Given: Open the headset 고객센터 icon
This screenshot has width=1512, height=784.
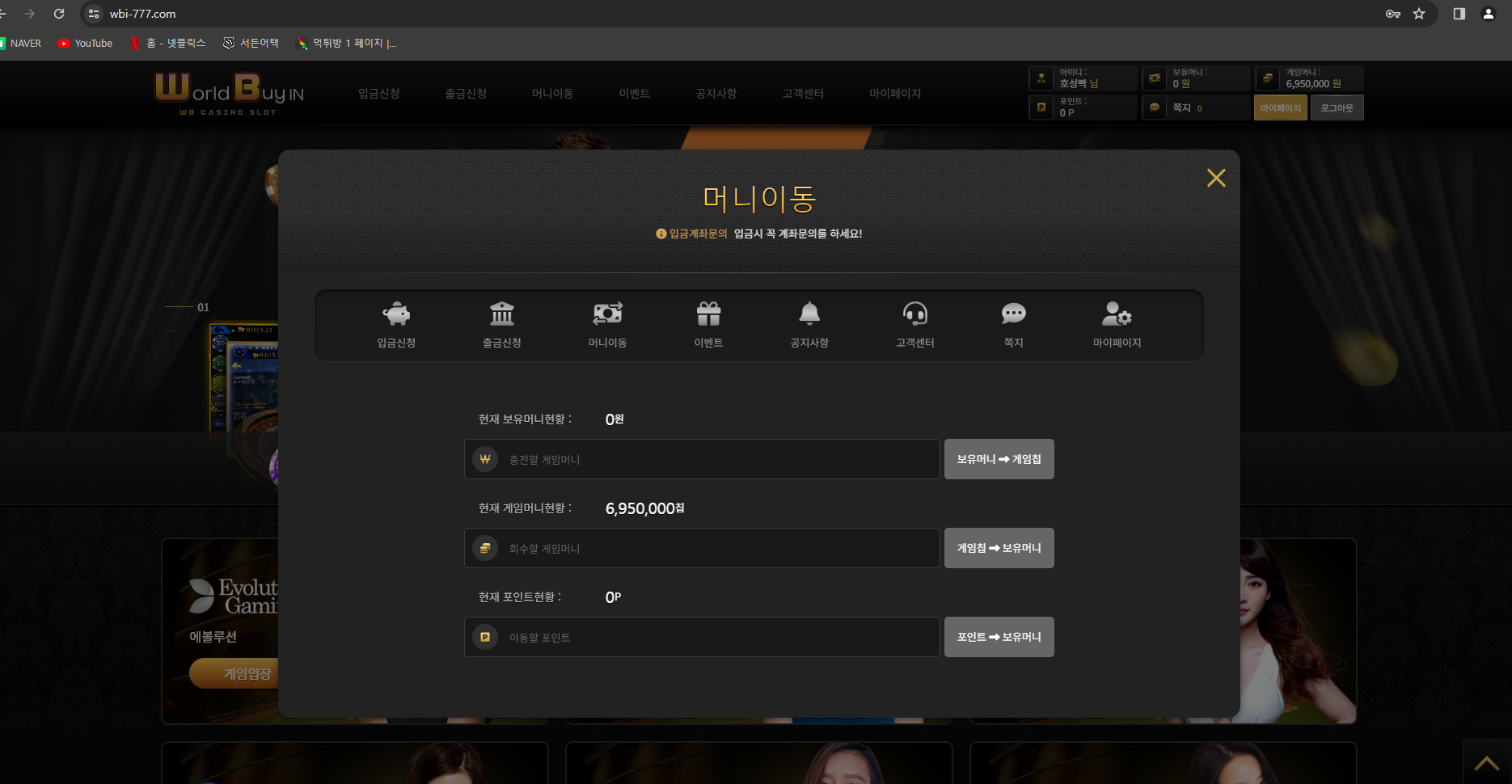Looking at the screenshot, I should (x=914, y=314).
